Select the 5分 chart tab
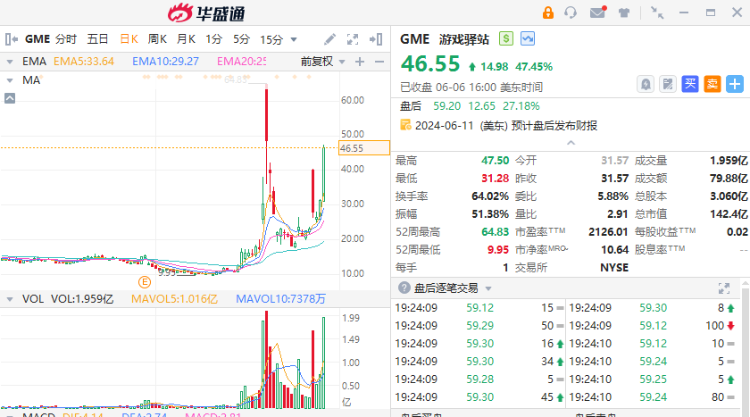This screenshot has height=417, width=750. tap(242, 39)
